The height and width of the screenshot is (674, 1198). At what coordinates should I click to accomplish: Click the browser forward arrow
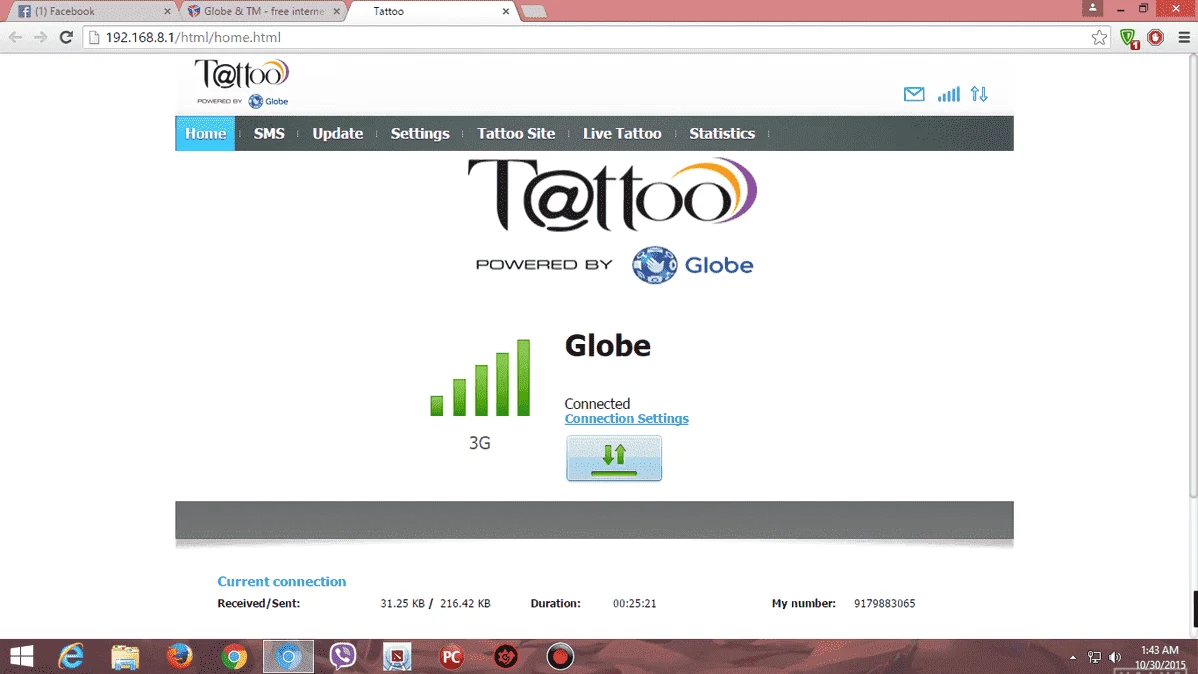(40, 37)
